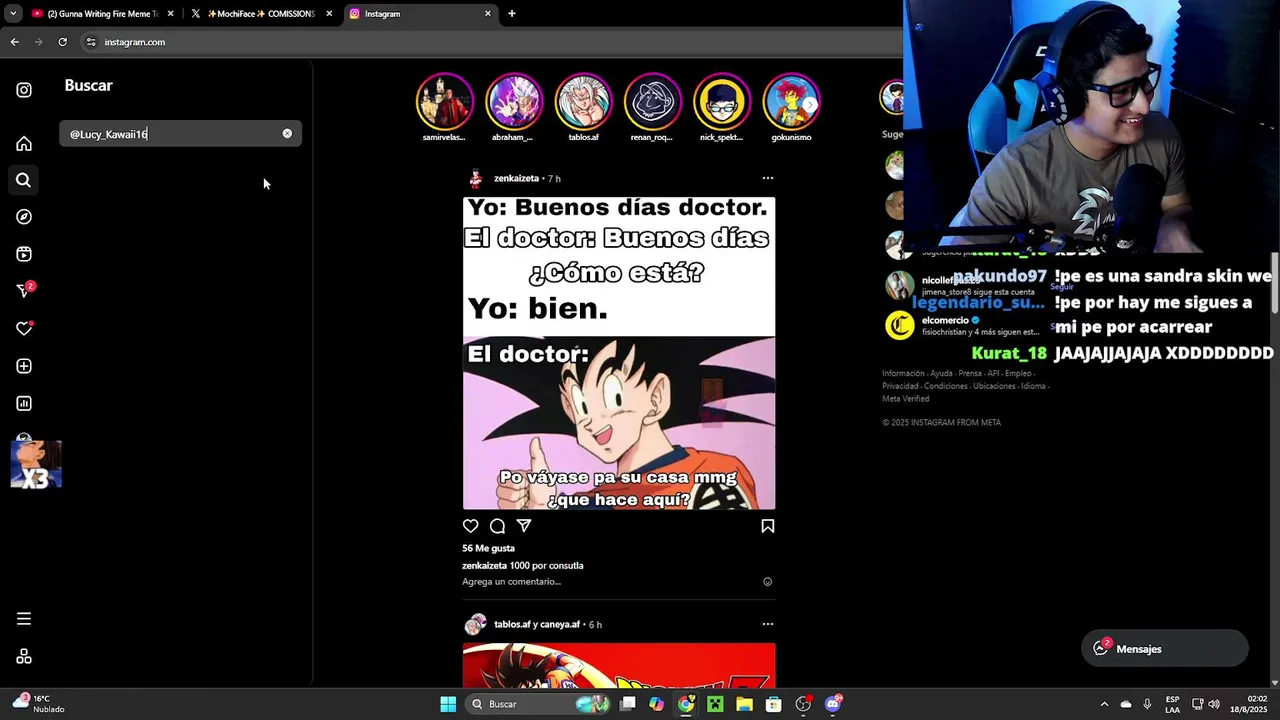The height and width of the screenshot is (720, 1280).
Task: Open Copilot from the taskbar
Action: (x=656, y=704)
